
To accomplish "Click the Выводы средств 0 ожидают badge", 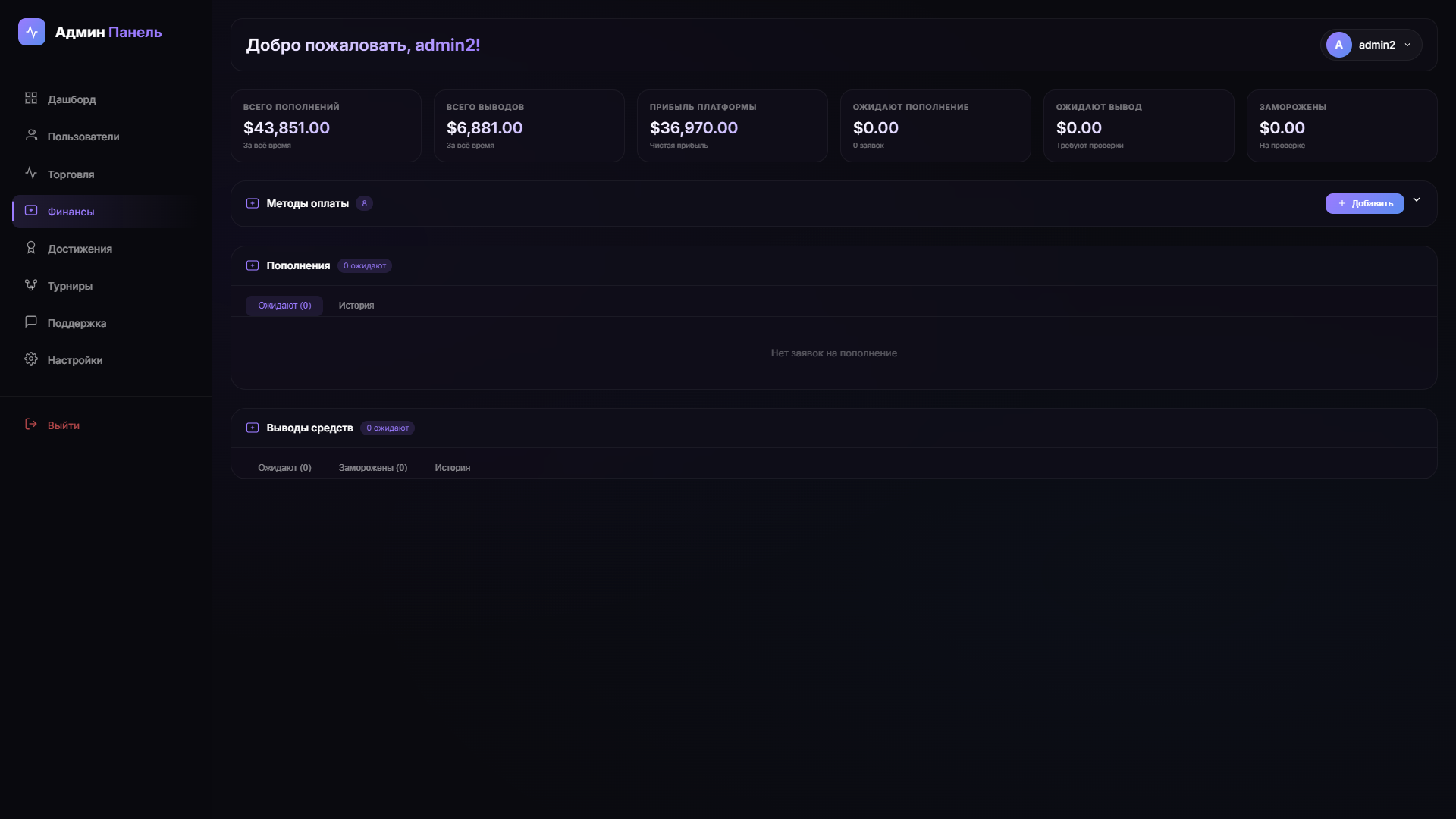I will (388, 428).
